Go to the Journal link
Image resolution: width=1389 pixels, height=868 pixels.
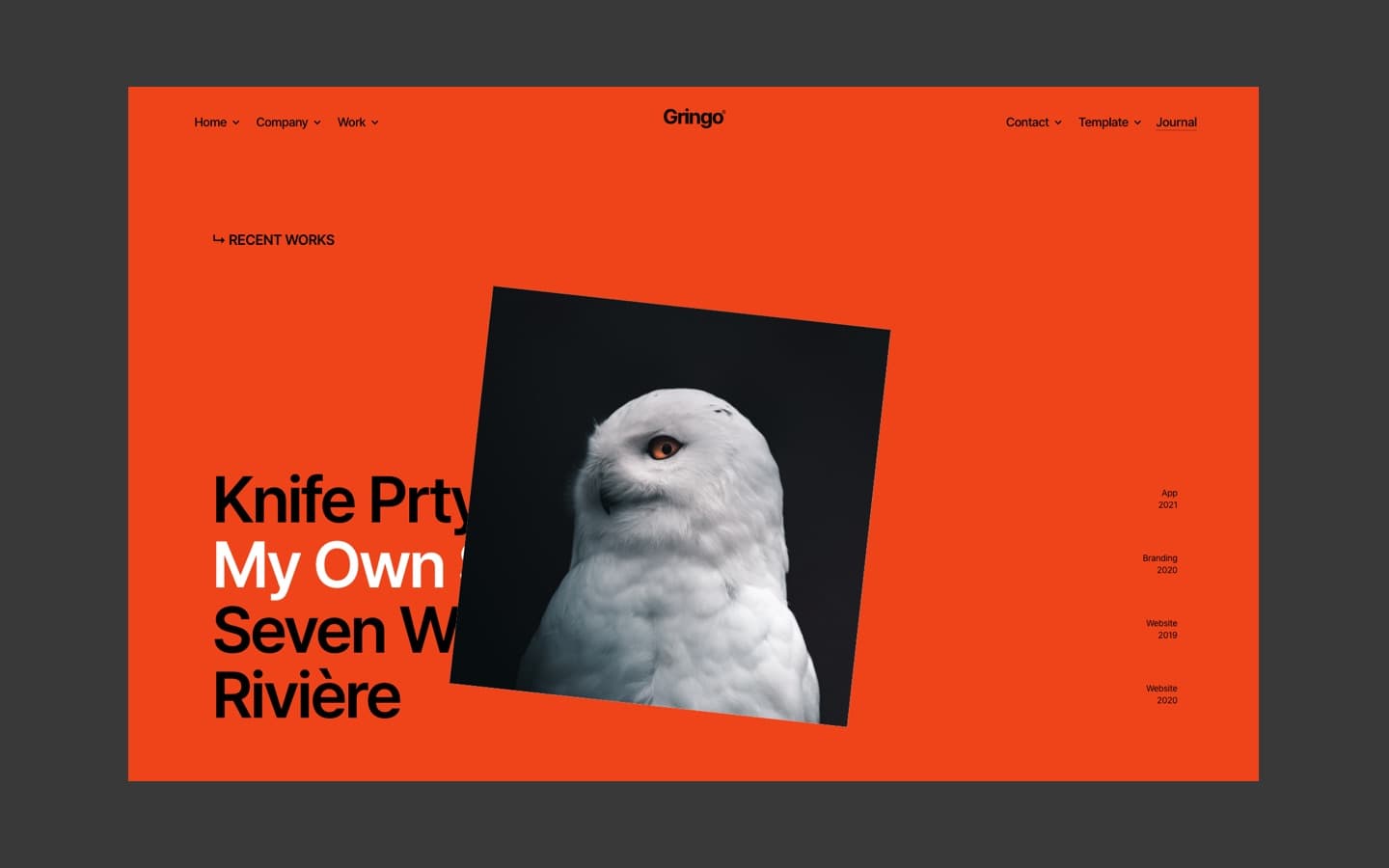[x=1176, y=122]
